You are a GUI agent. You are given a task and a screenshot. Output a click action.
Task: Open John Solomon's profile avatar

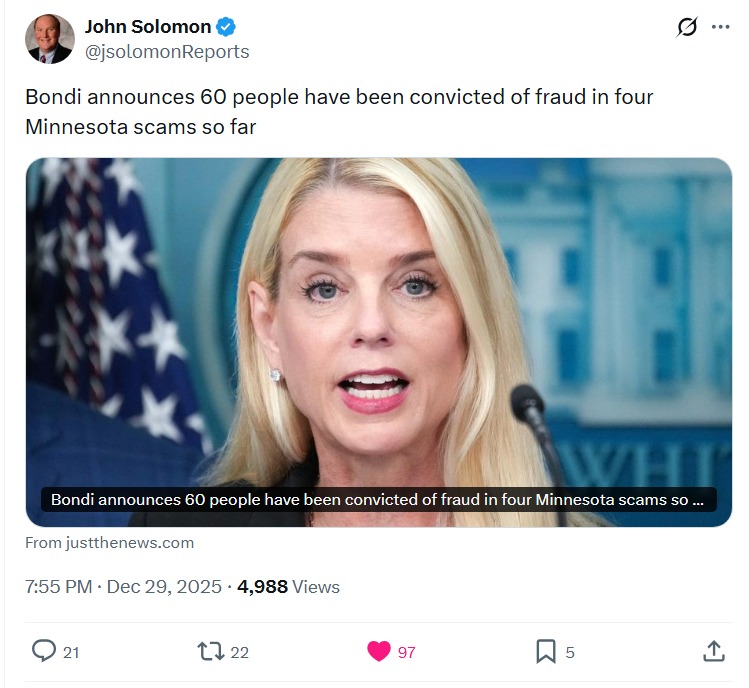(x=50, y=39)
